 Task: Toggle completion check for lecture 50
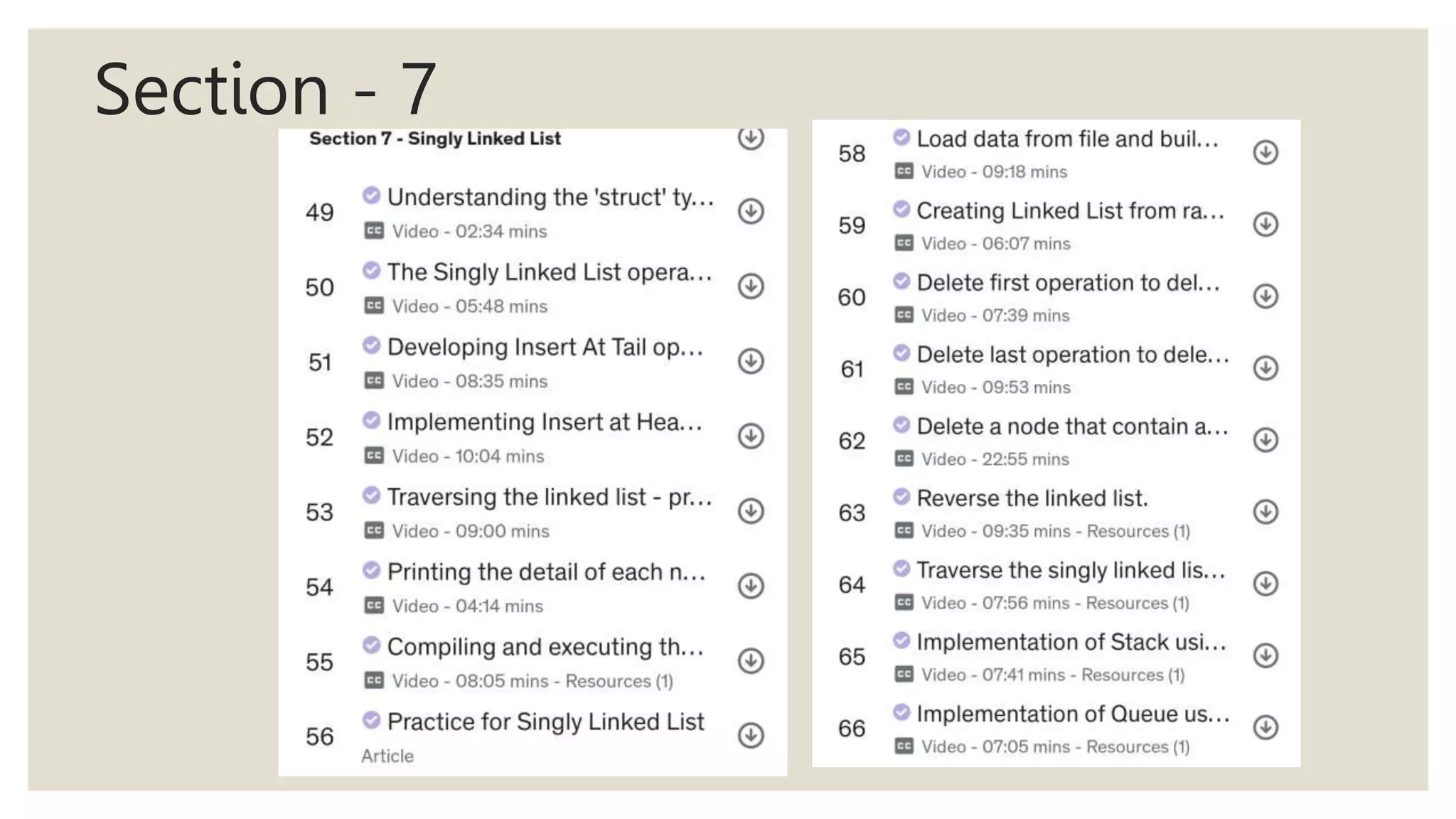pos(371,270)
